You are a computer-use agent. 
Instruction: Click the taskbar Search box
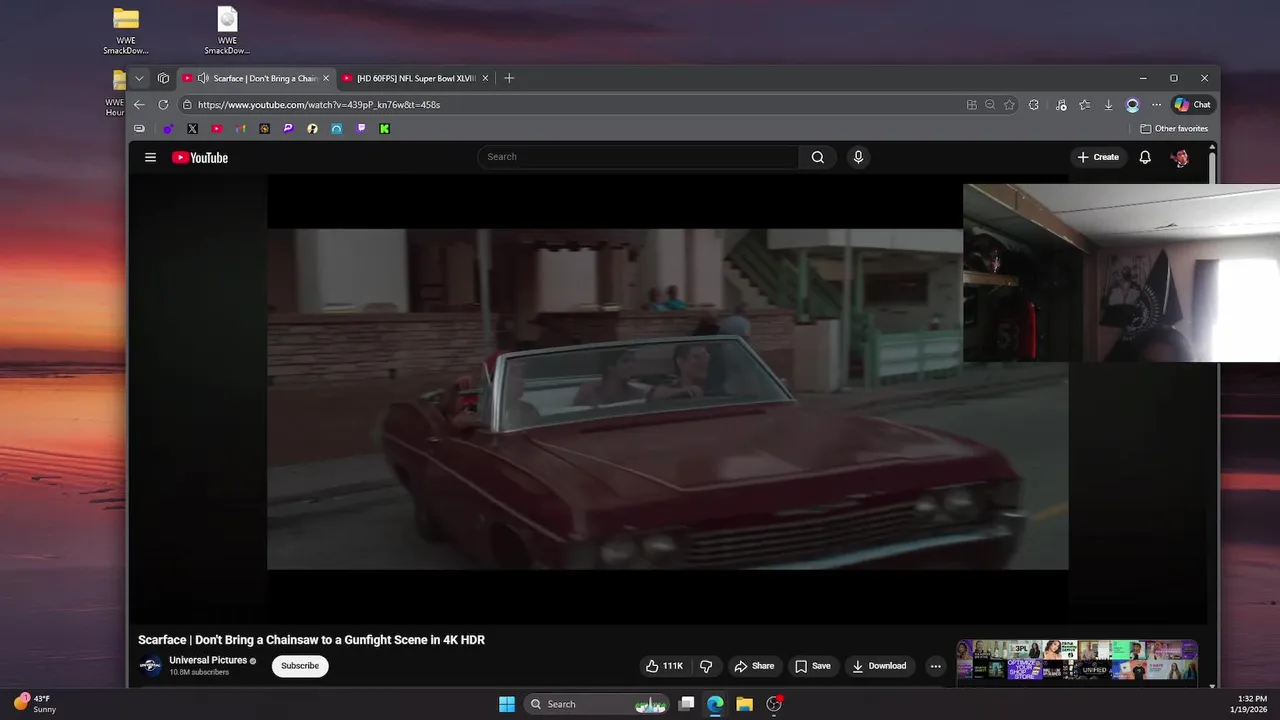[x=596, y=704]
